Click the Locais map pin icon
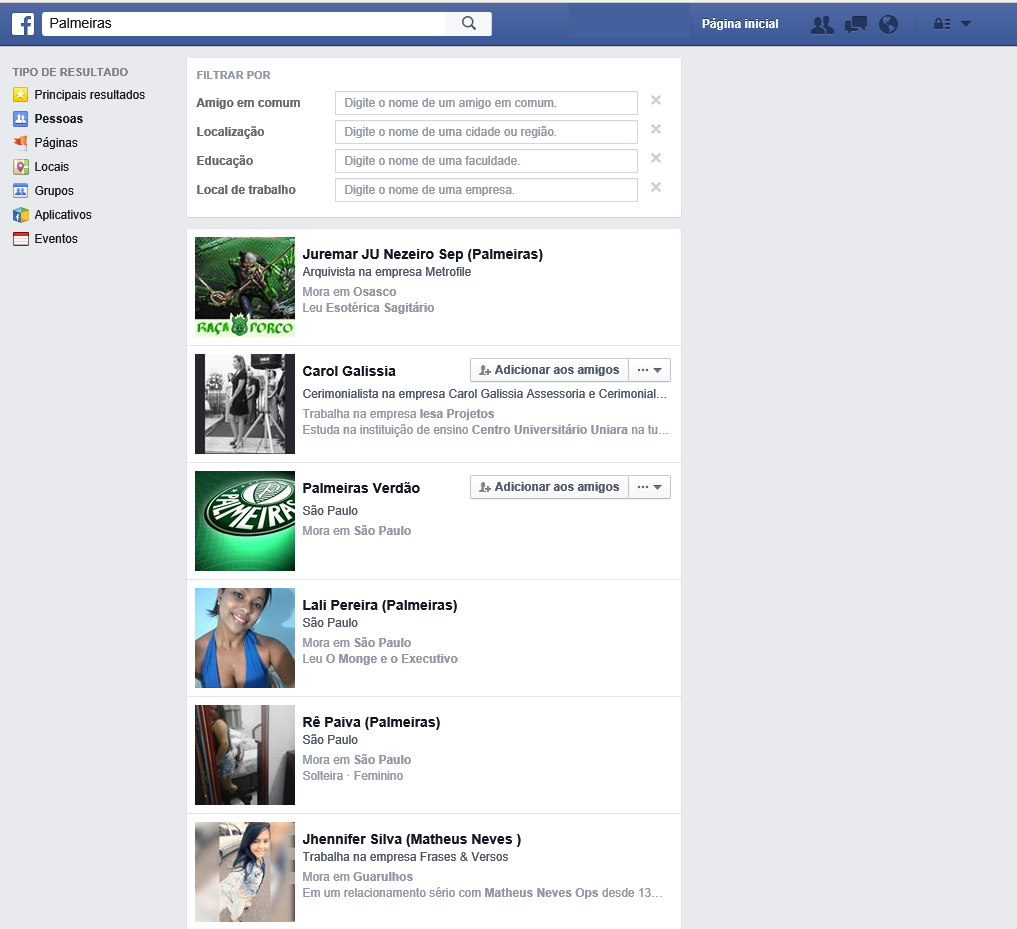 pos(21,167)
